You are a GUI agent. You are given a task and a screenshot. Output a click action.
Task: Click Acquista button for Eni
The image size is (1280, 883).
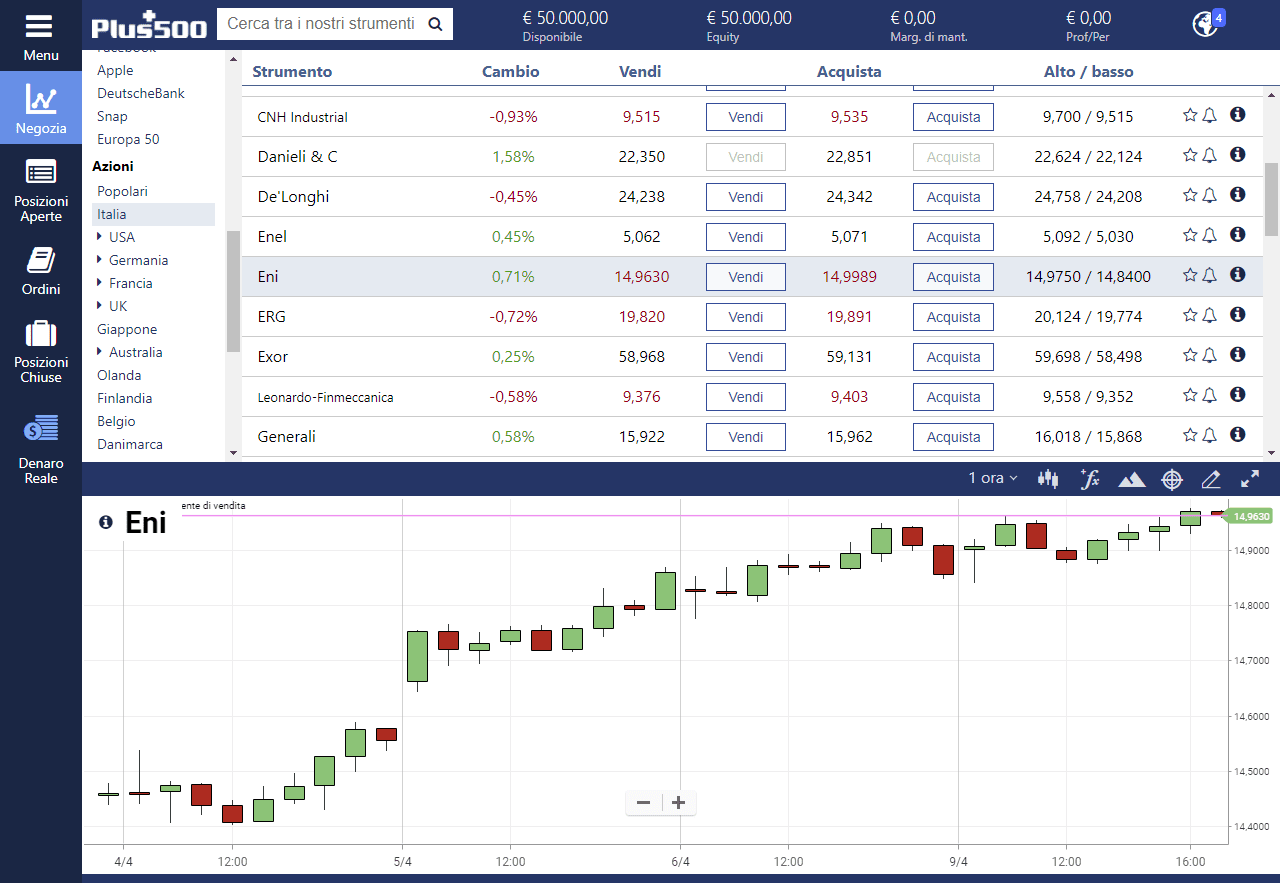(x=953, y=277)
